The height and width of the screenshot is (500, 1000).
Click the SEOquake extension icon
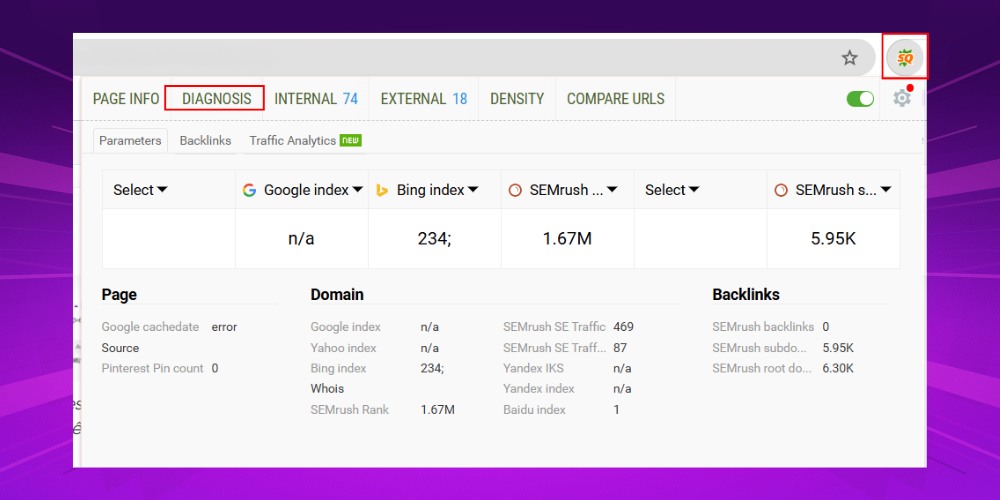click(905, 58)
